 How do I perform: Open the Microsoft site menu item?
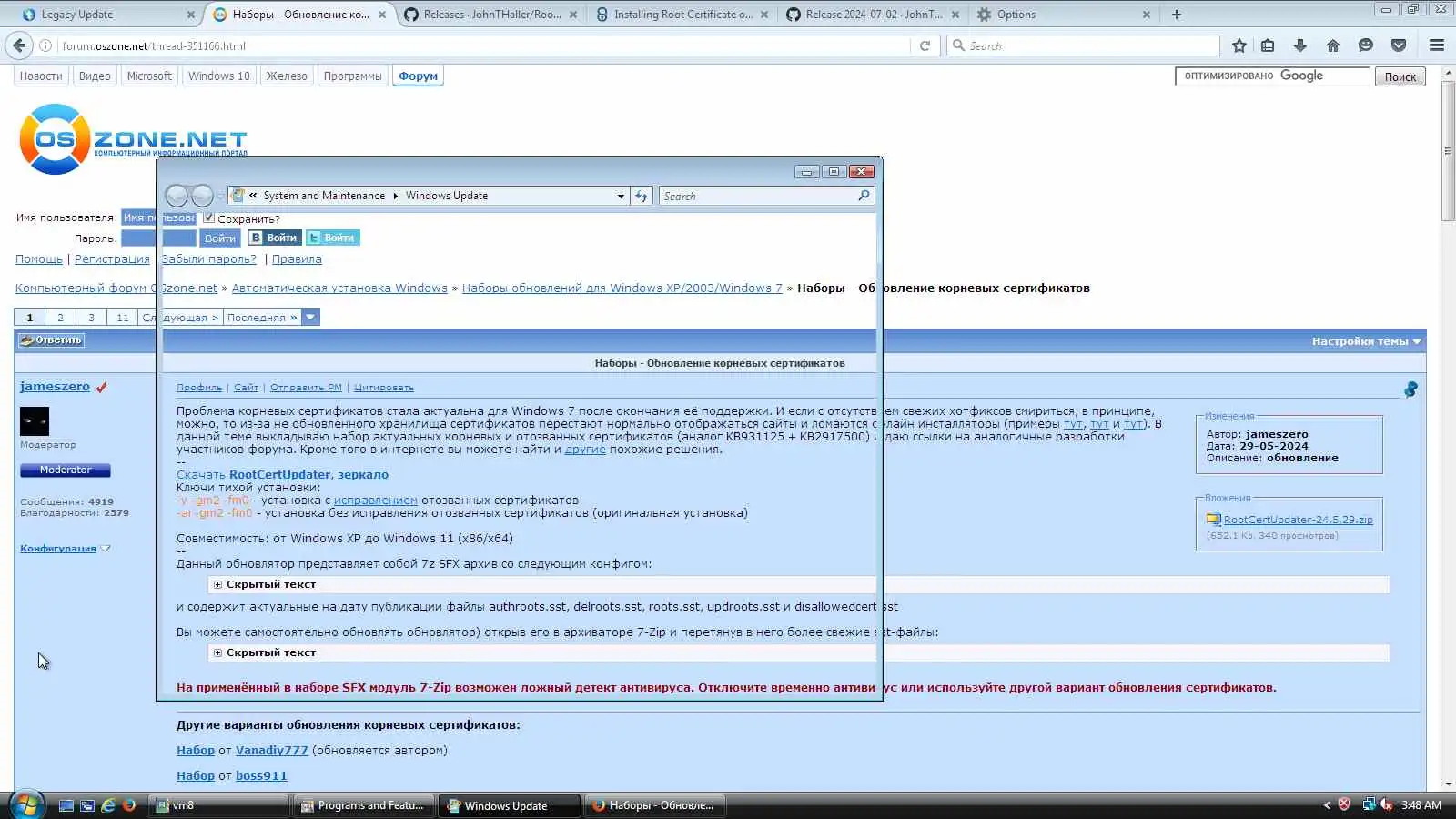tap(149, 76)
